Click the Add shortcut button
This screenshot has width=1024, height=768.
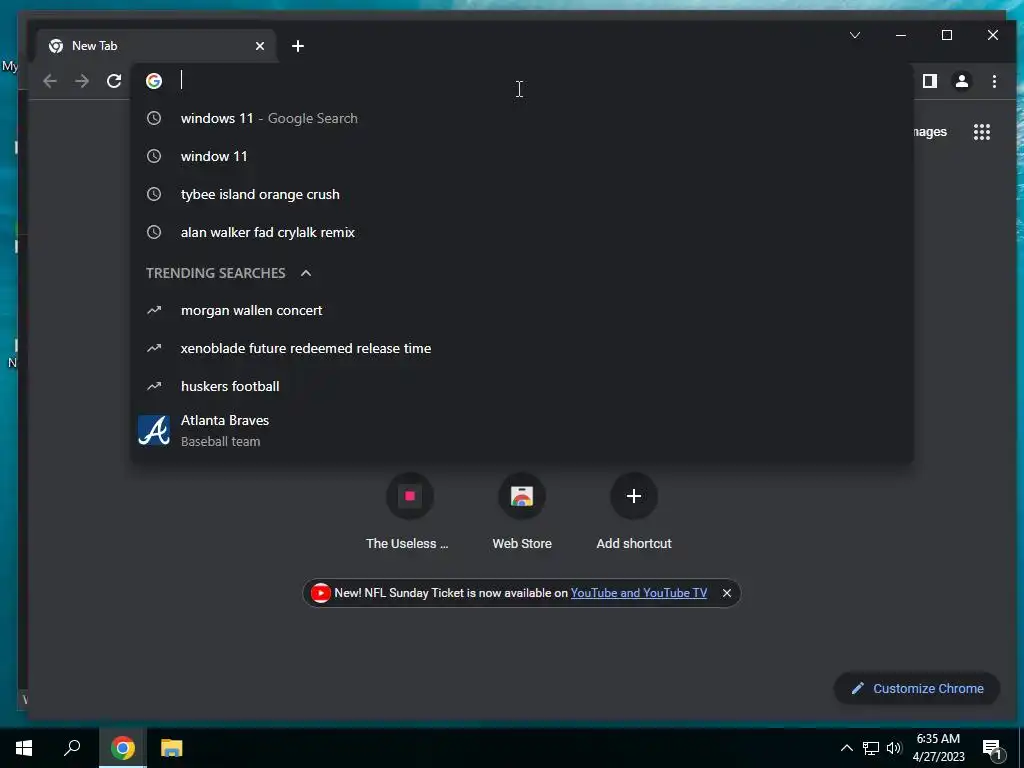pyautogui.click(x=633, y=513)
